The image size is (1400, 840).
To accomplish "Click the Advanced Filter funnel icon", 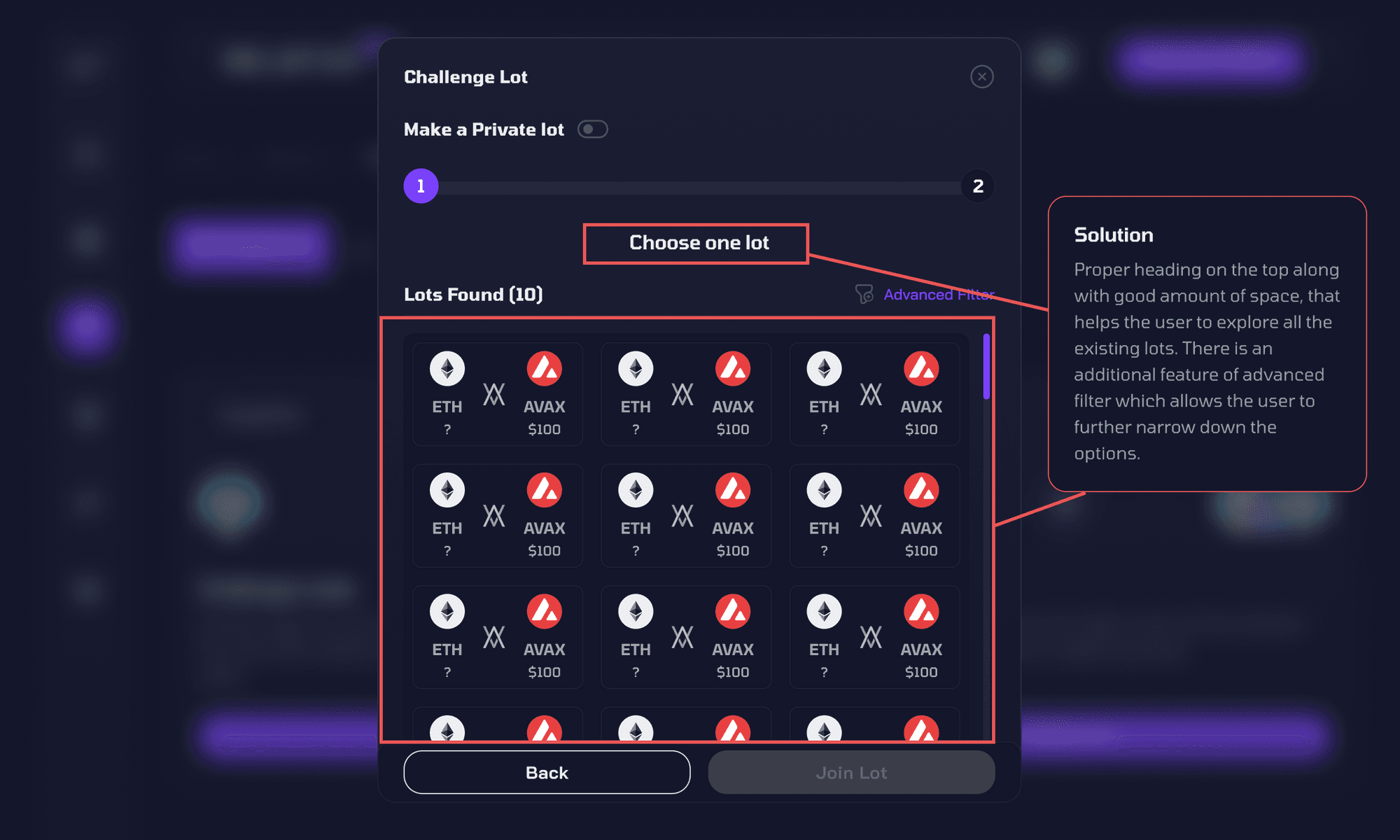I will (x=864, y=294).
